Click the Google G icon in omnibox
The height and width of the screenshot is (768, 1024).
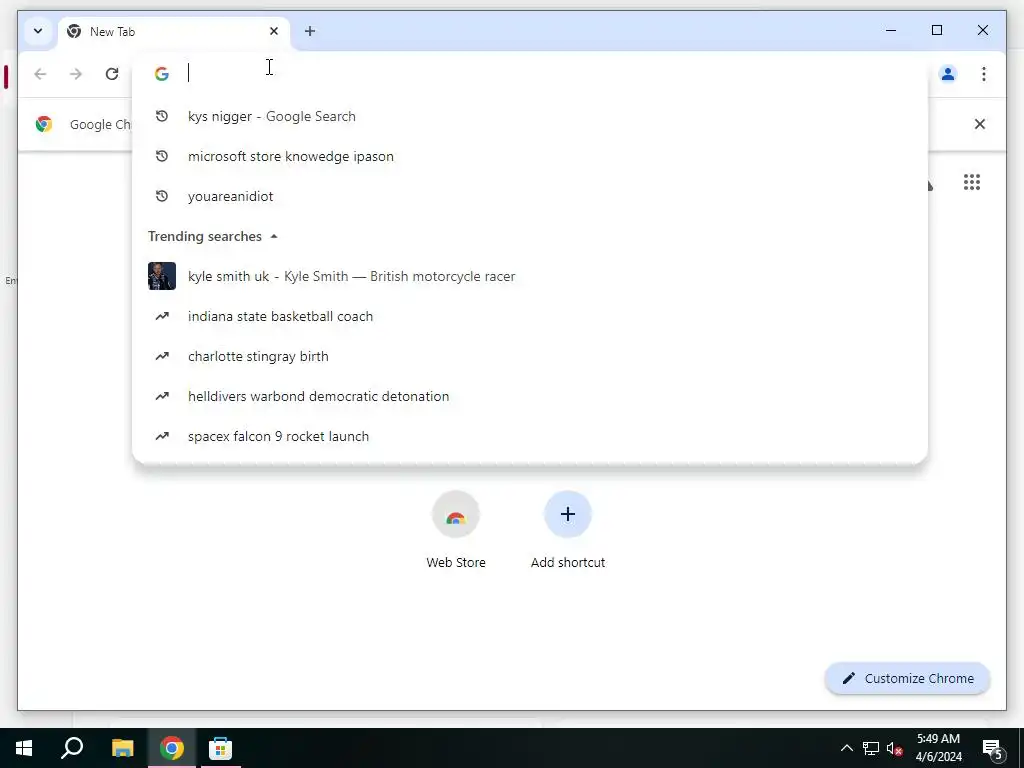click(x=162, y=74)
